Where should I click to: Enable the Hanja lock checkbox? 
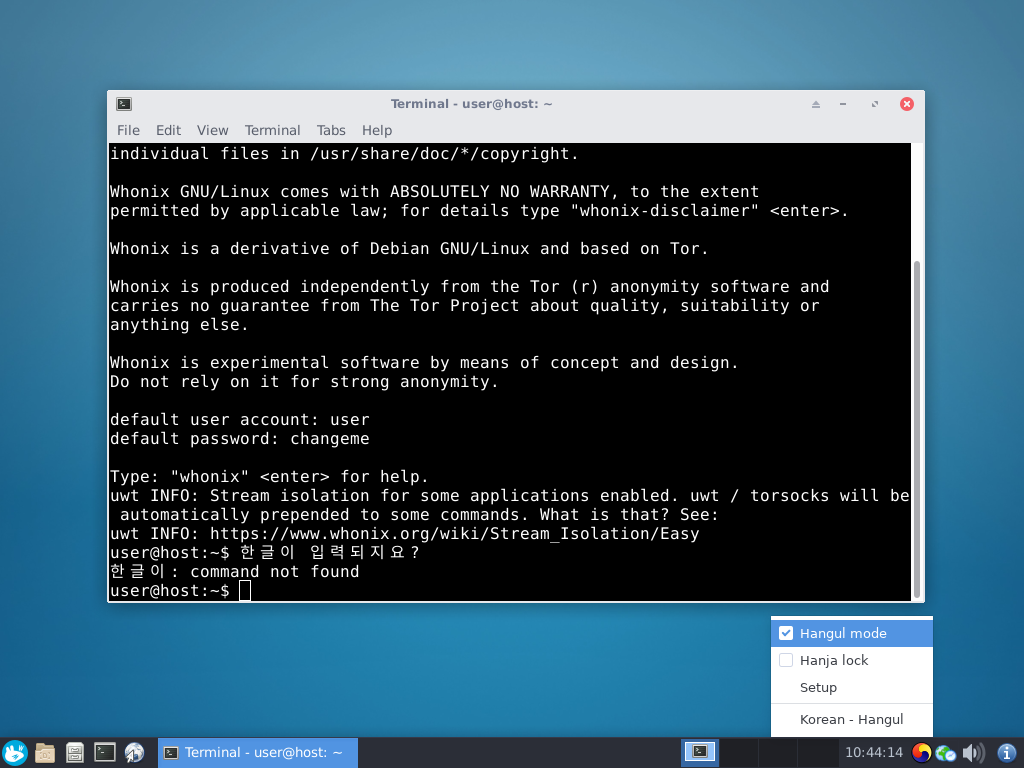tap(786, 660)
